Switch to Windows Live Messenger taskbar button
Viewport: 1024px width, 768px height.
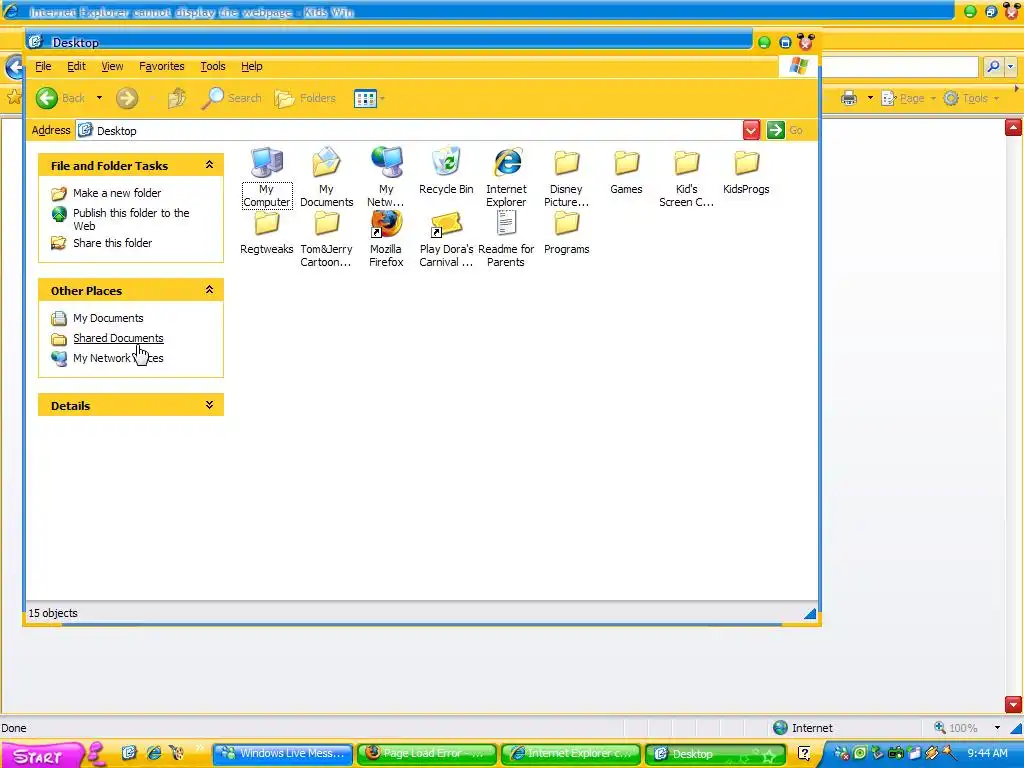coord(283,754)
